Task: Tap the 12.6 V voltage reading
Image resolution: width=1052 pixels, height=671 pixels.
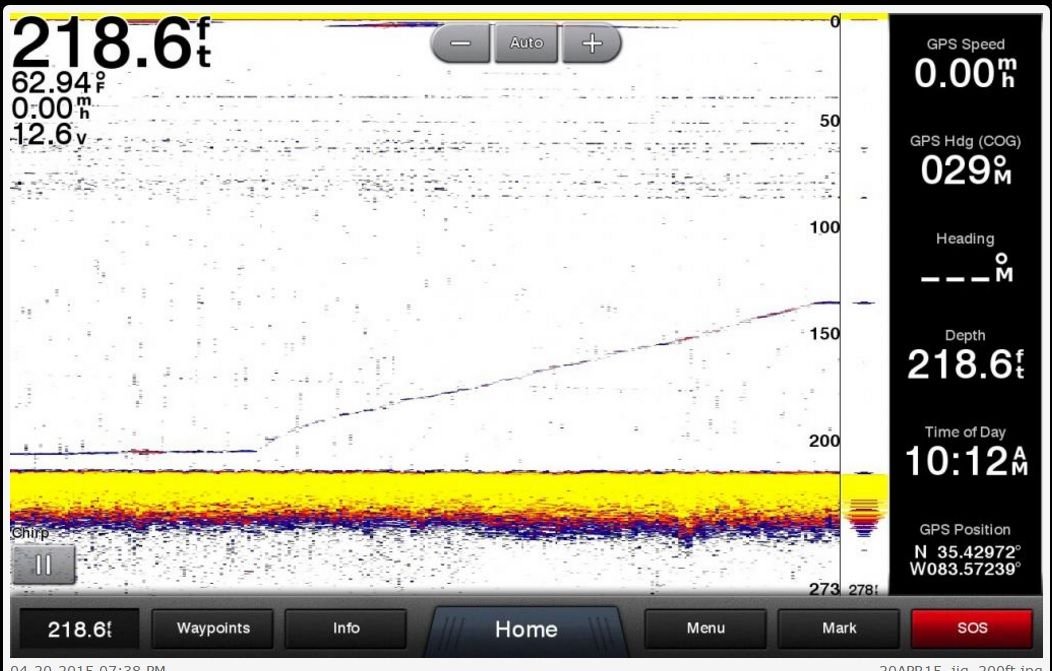Action: point(49,134)
